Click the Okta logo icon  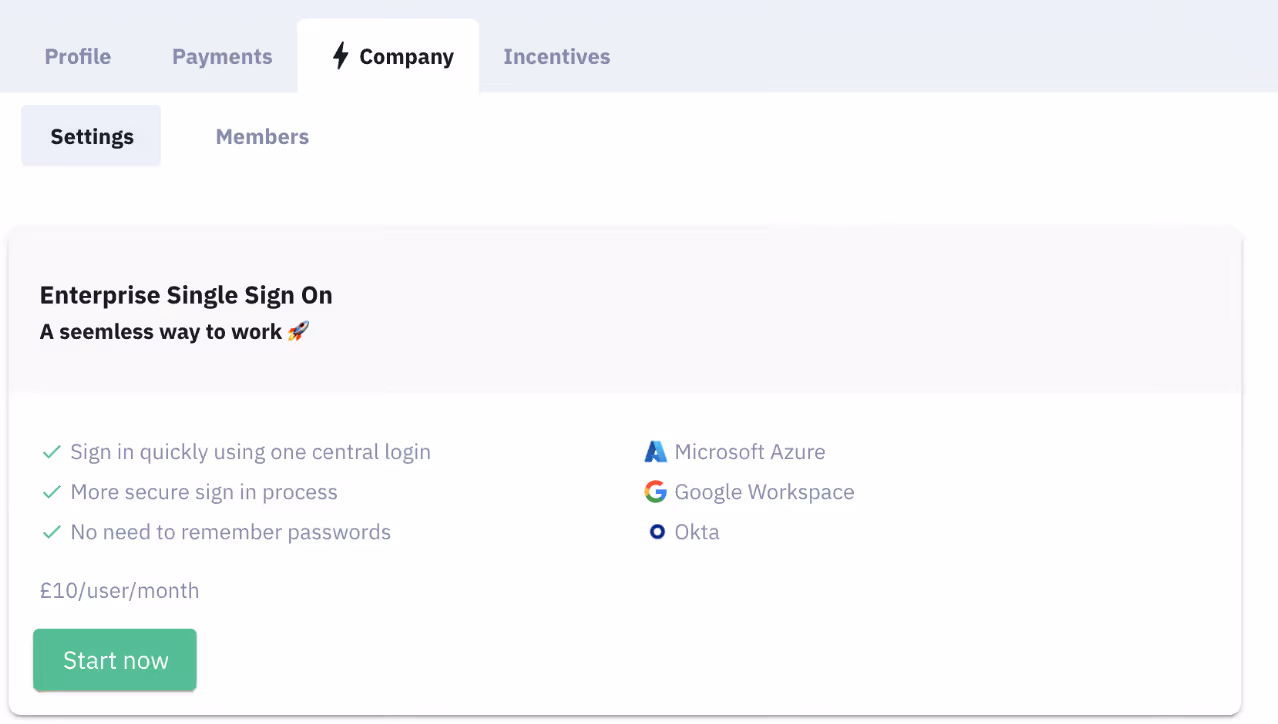pos(656,531)
